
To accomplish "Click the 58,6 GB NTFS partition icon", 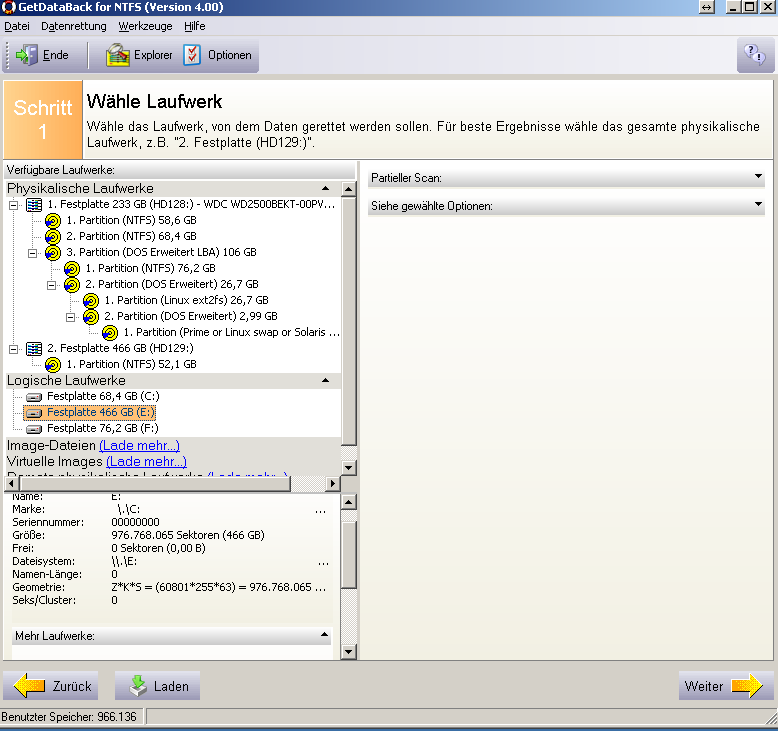I will click(53, 220).
